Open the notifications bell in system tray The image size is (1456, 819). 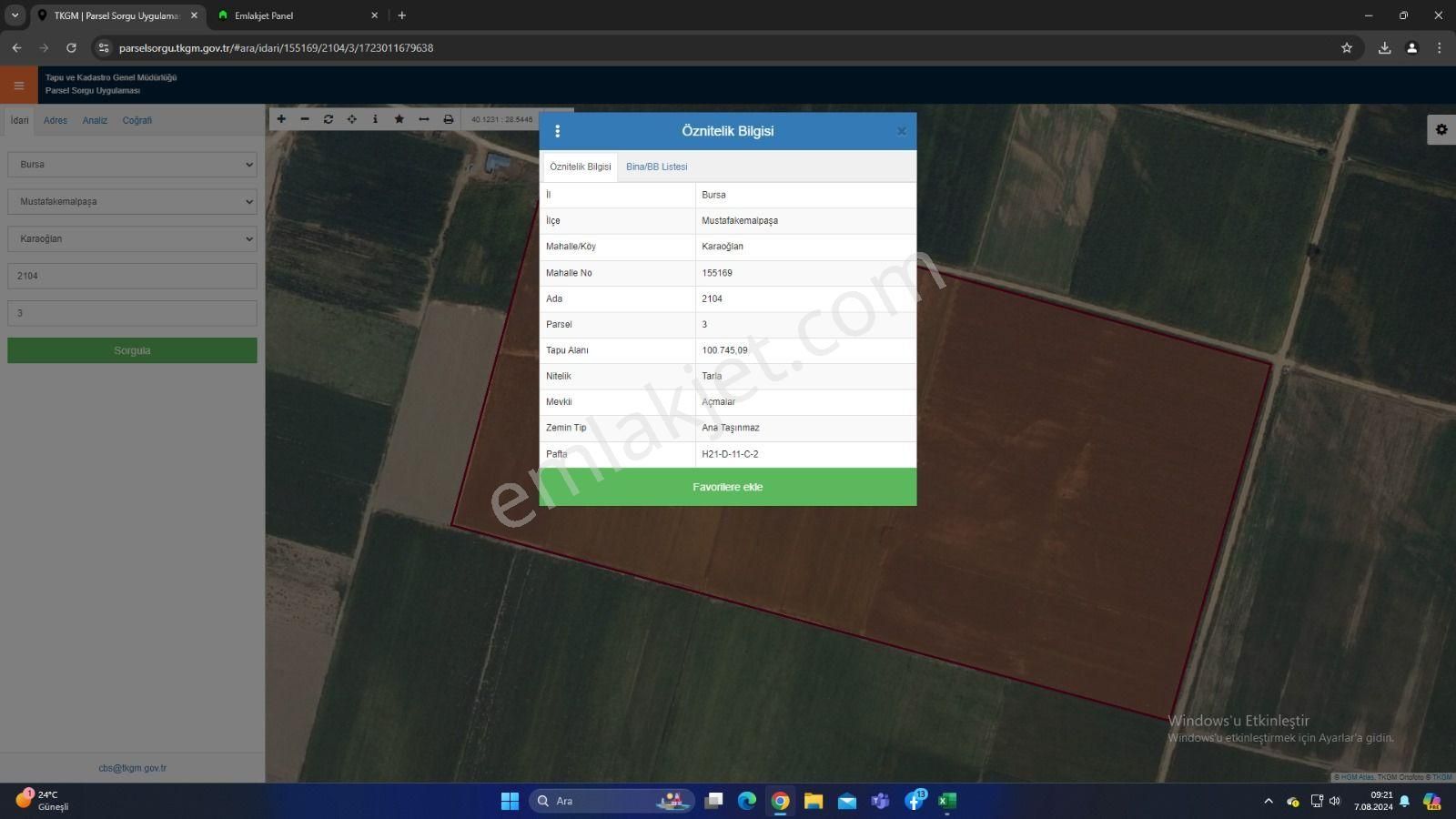(x=1404, y=801)
